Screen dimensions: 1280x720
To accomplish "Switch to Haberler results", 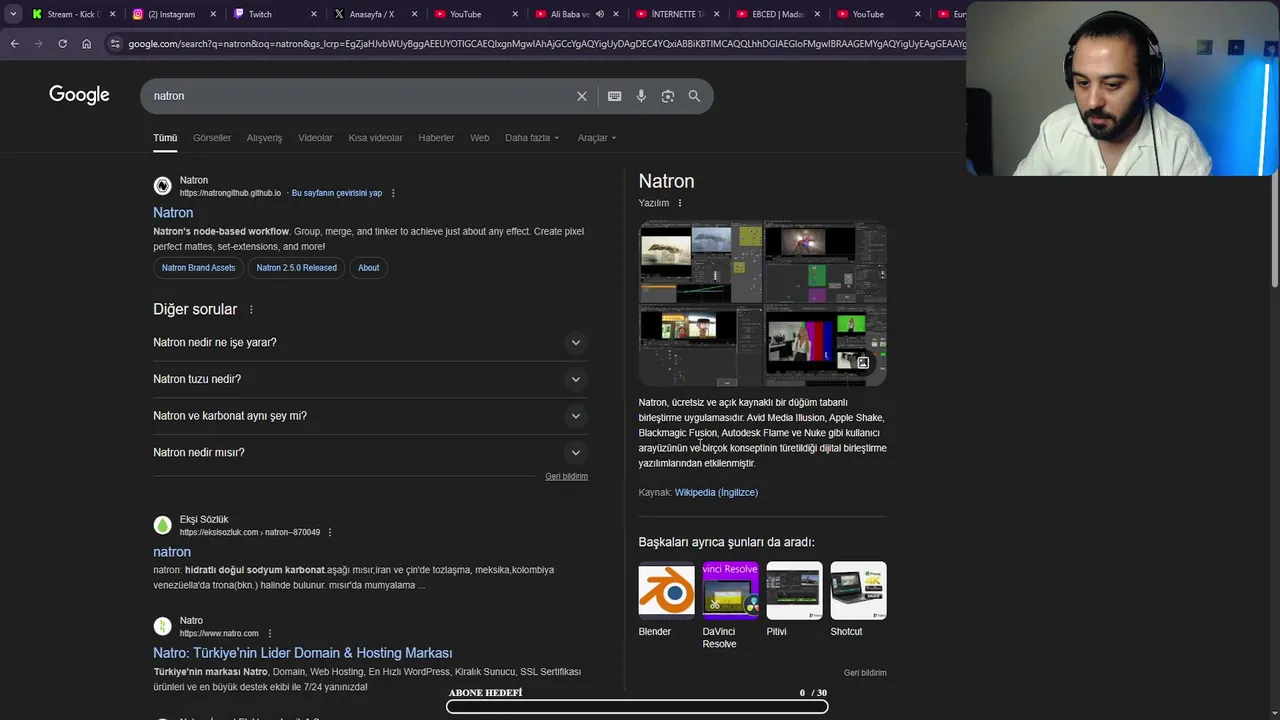I will 436,138.
